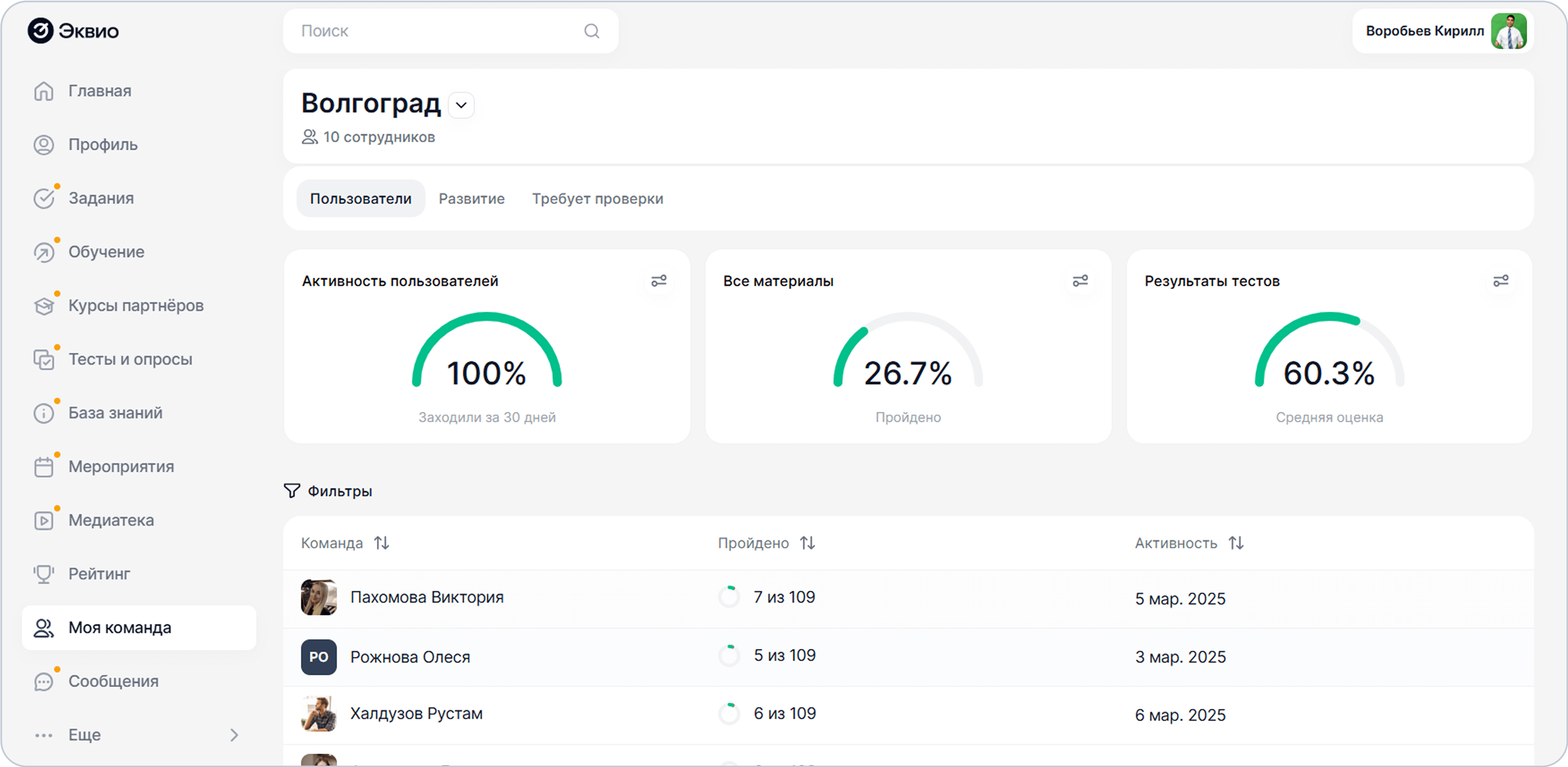1568x767 pixels.
Task: Click the 6 мар. 2025 date
Action: tap(1180, 715)
